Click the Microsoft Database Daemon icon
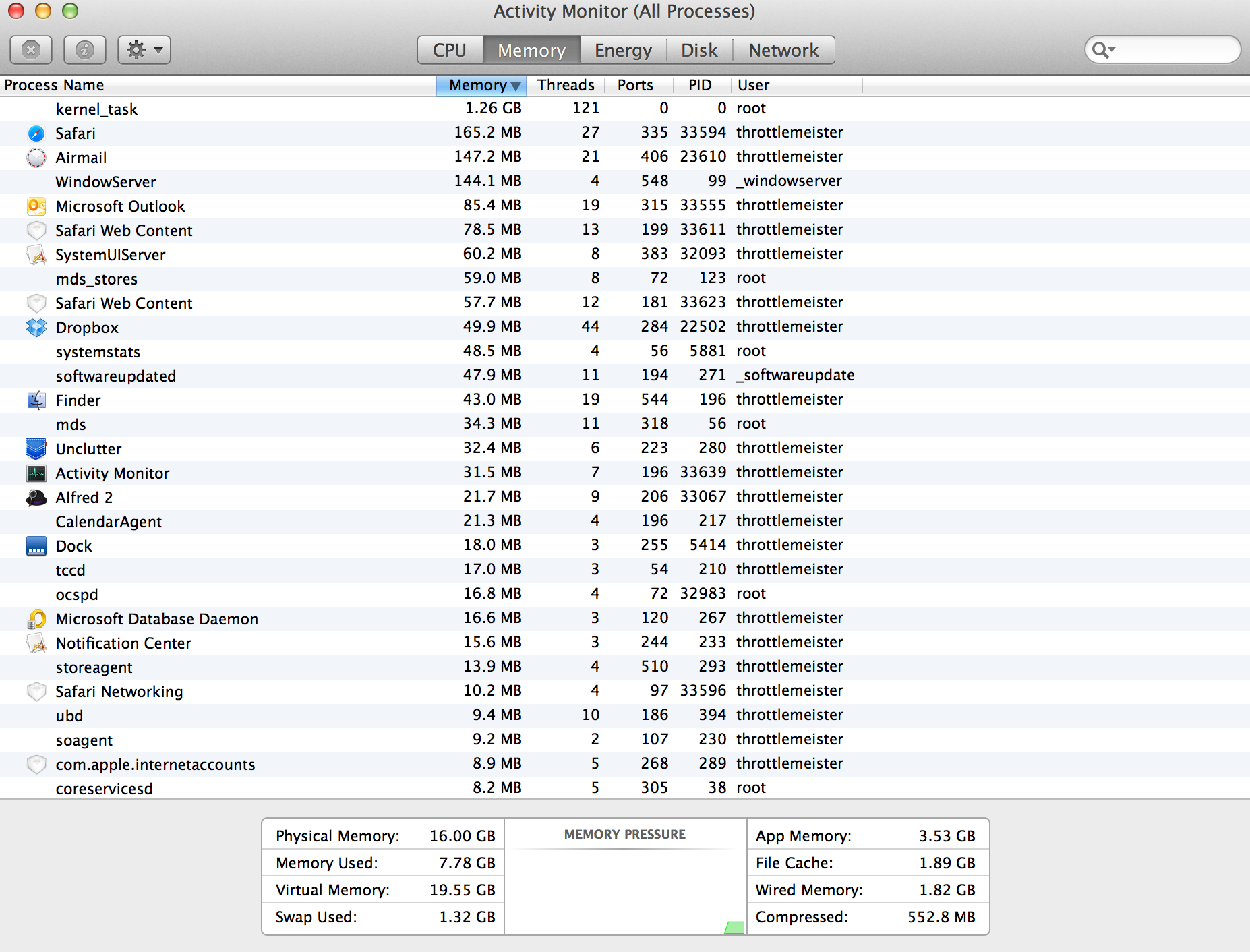Image resolution: width=1250 pixels, height=952 pixels. [36, 619]
